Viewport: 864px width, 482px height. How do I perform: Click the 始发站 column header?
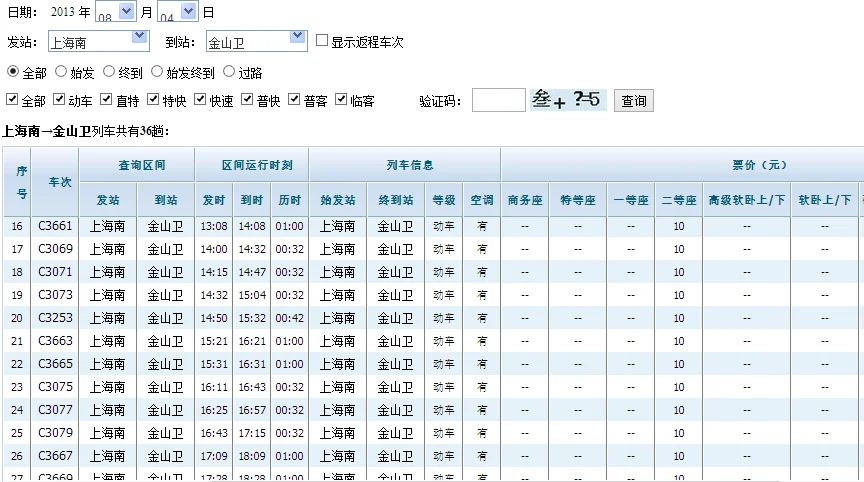[338, 200]
